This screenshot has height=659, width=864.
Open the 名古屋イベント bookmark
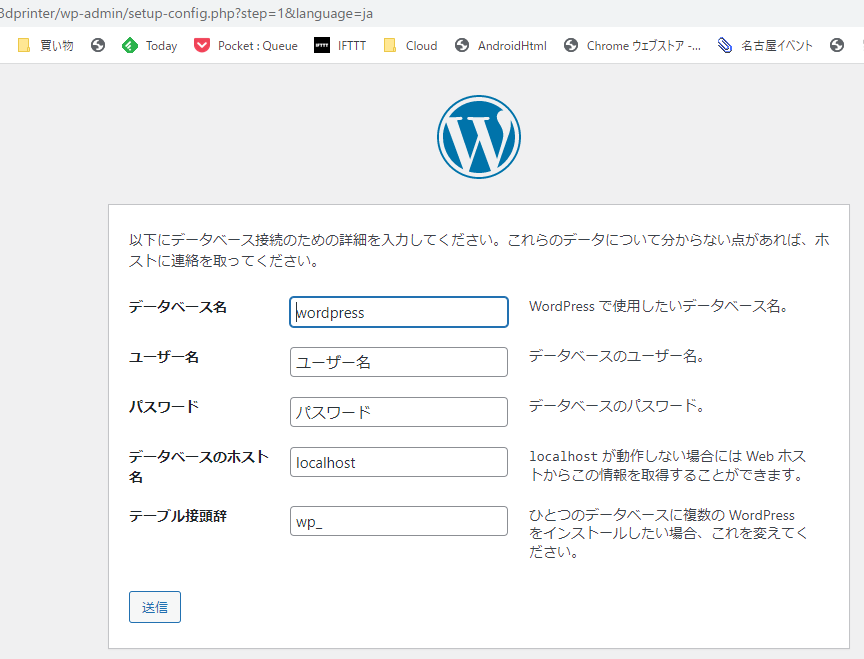pyautogui.click(x=765, y=45)
